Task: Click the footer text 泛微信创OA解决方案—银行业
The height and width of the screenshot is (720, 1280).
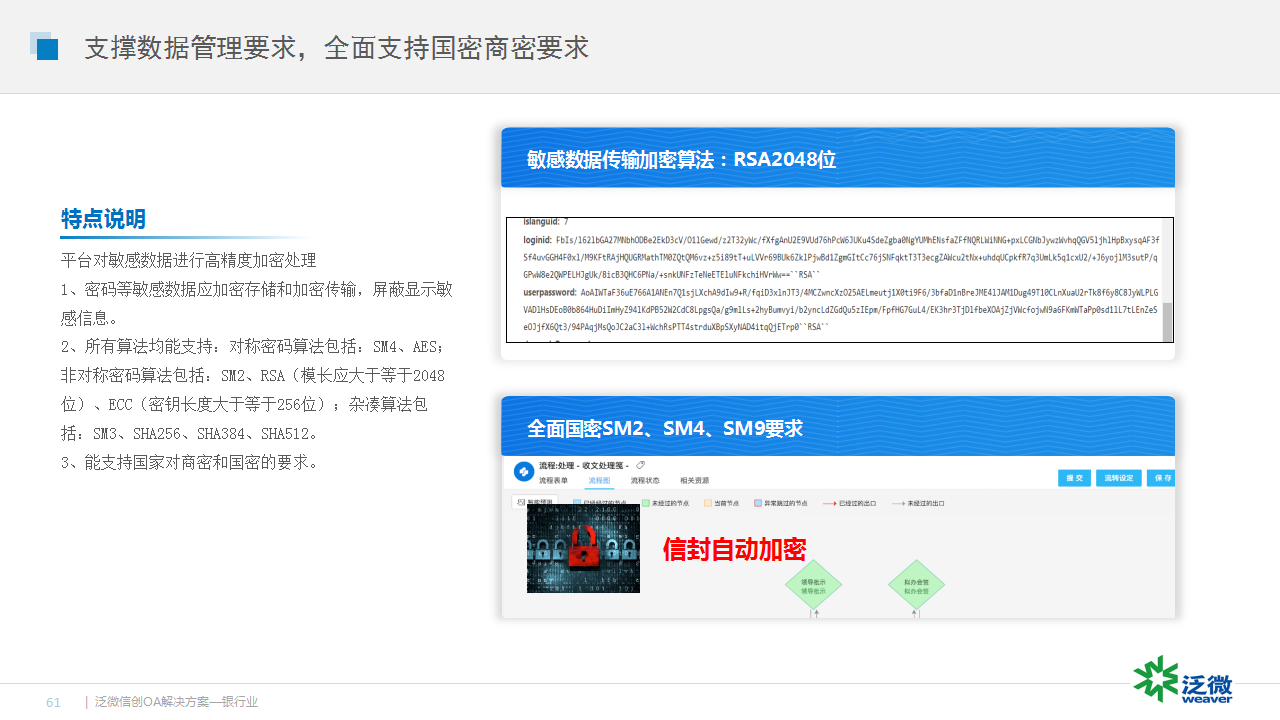Action: pos(176,702)
